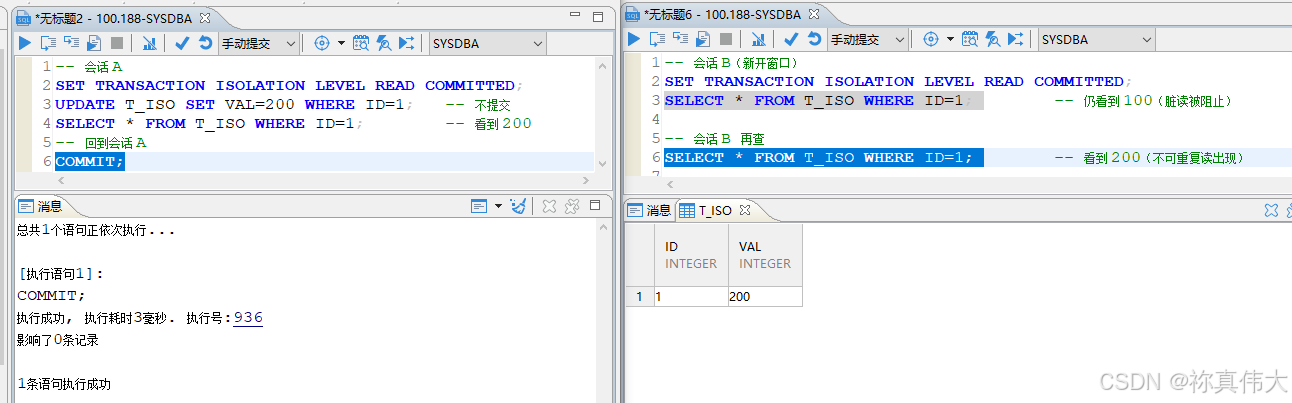
Task: Select the T_ISO result tab
Action: pyautogui.click(x=714, y=210)
